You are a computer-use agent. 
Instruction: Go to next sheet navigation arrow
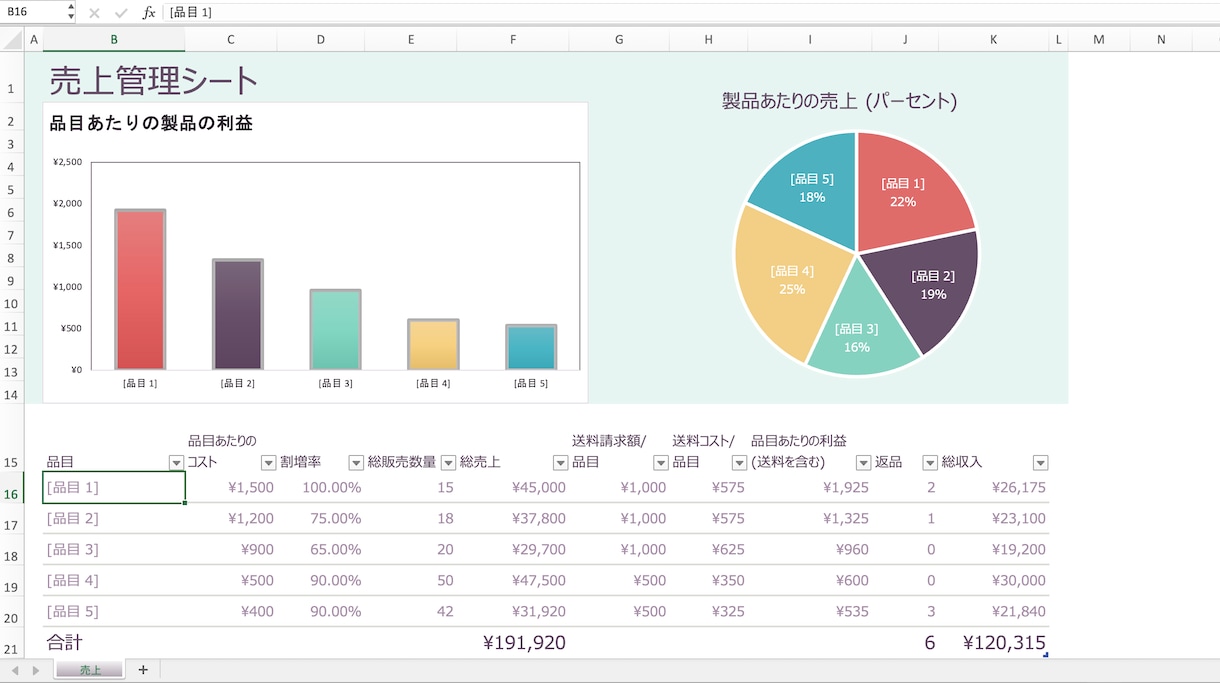(x=36, y=670)
